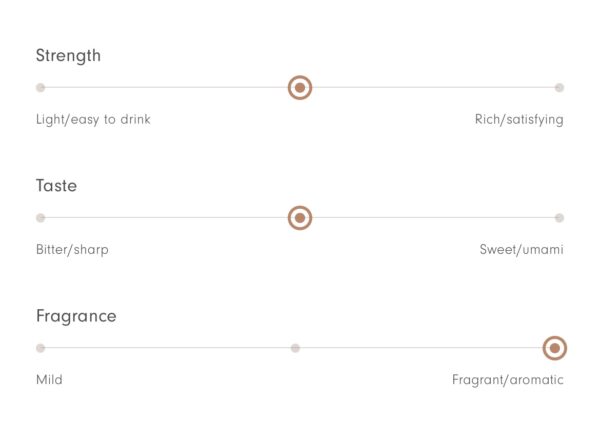Click the "Mild" label under Fragrance
600x441 pixels.
coord(49,380)
